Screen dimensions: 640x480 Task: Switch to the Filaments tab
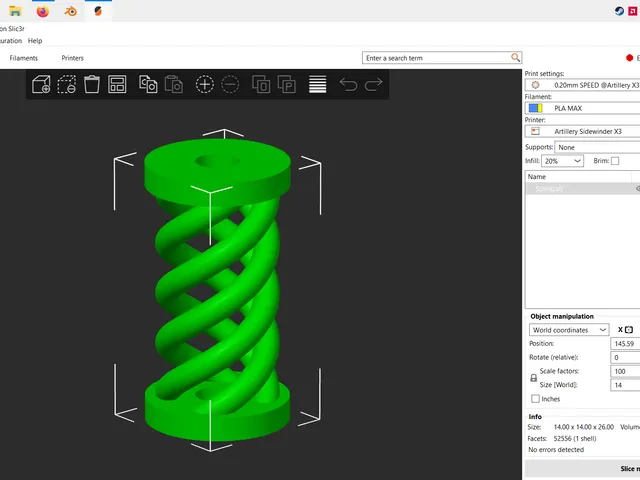(x=24, y=58)
